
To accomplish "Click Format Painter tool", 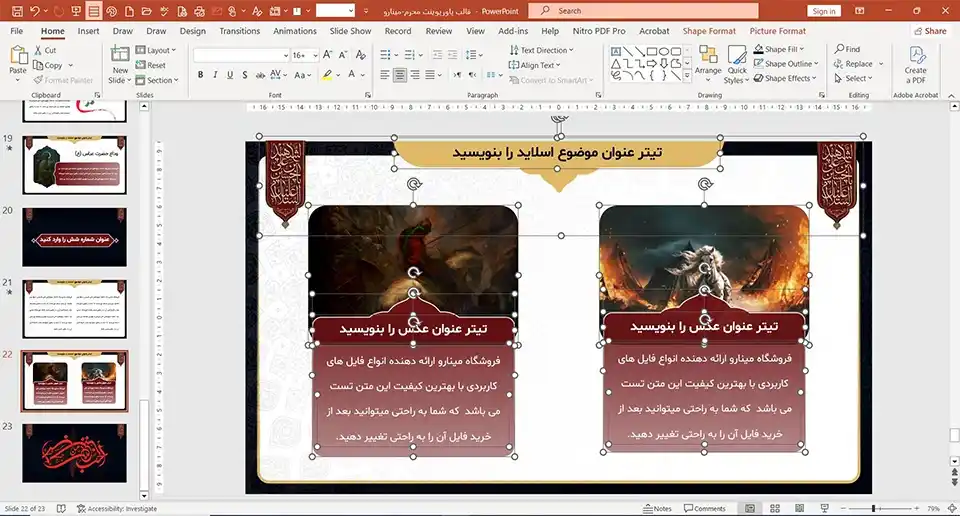I will [63, 80].
